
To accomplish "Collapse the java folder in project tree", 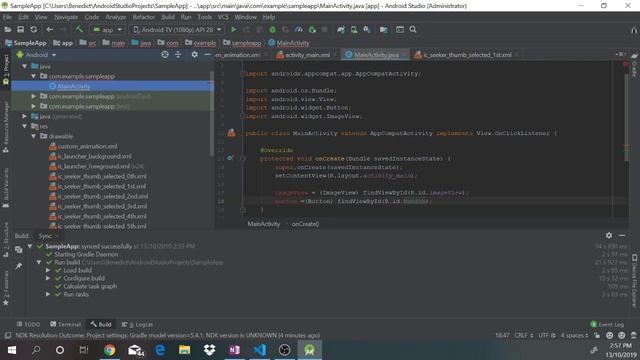I will (x=25, y=66).
